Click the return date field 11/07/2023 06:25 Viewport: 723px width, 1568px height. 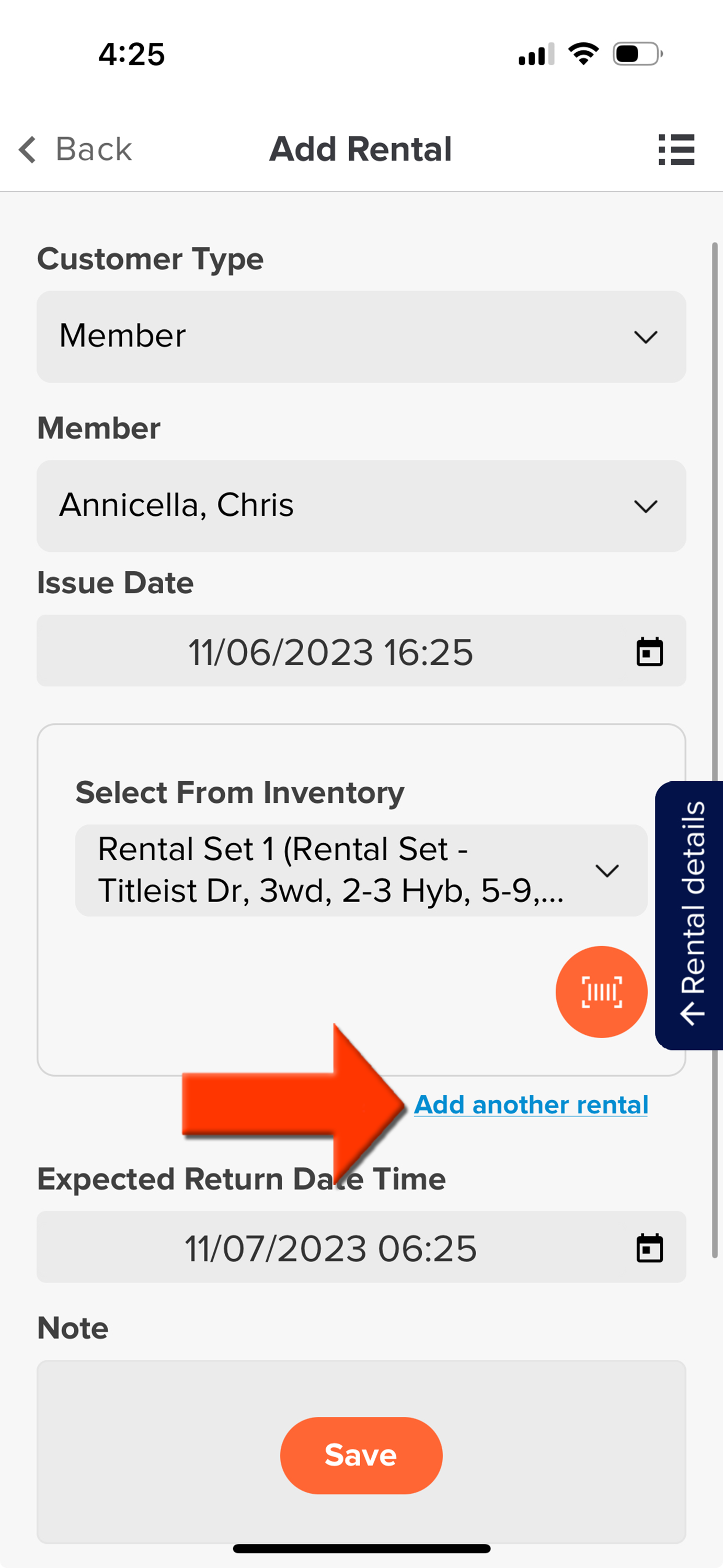click(x=362, y=1247)
